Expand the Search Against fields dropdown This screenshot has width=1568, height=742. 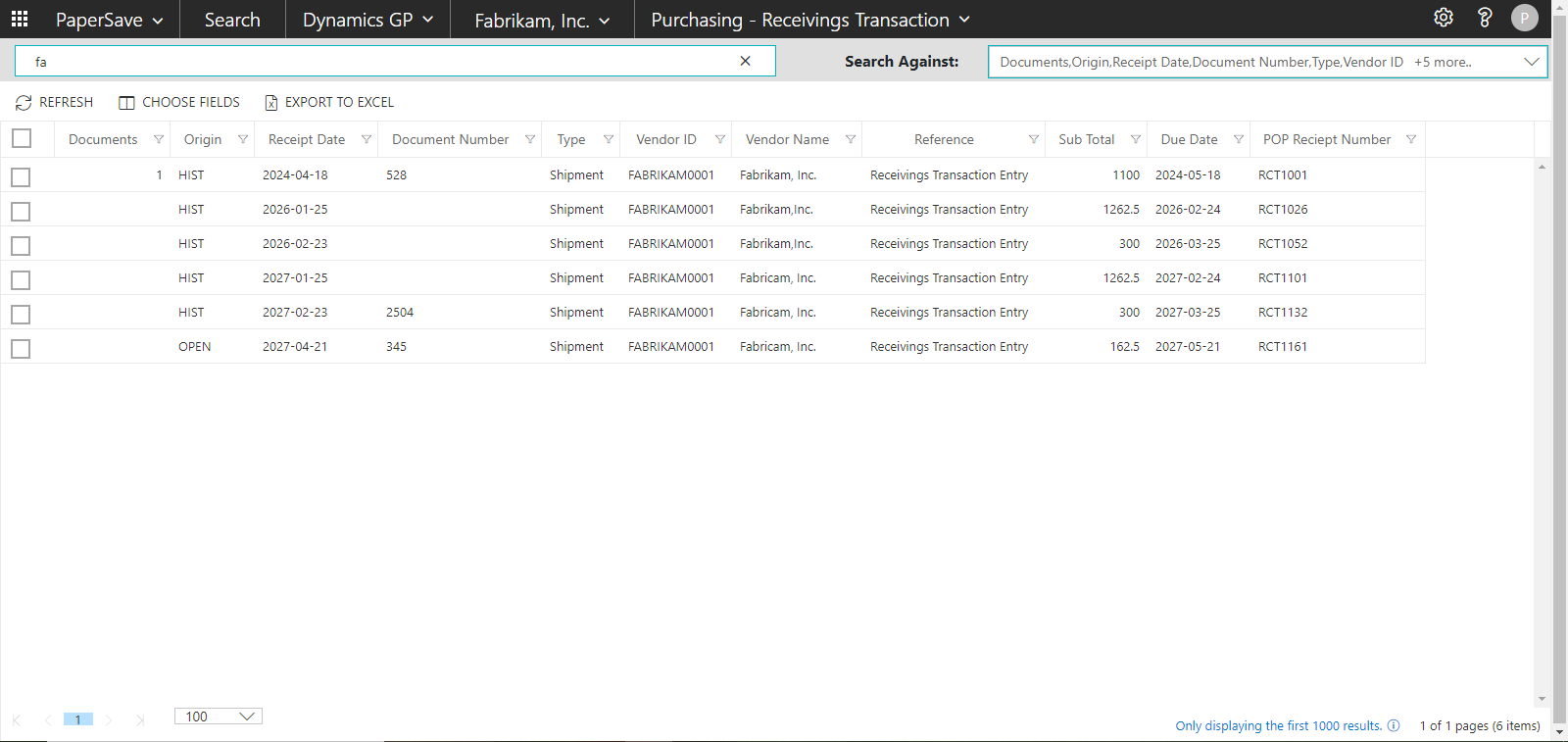coord(1531,62)
